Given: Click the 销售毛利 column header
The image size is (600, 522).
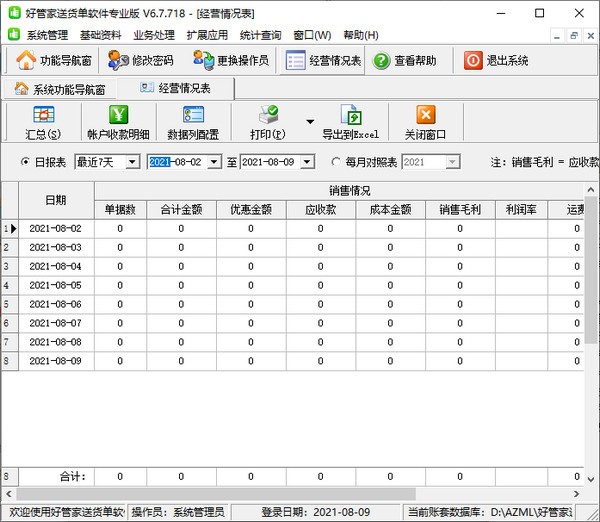Looking at the screenshot, I should point(460,209).
